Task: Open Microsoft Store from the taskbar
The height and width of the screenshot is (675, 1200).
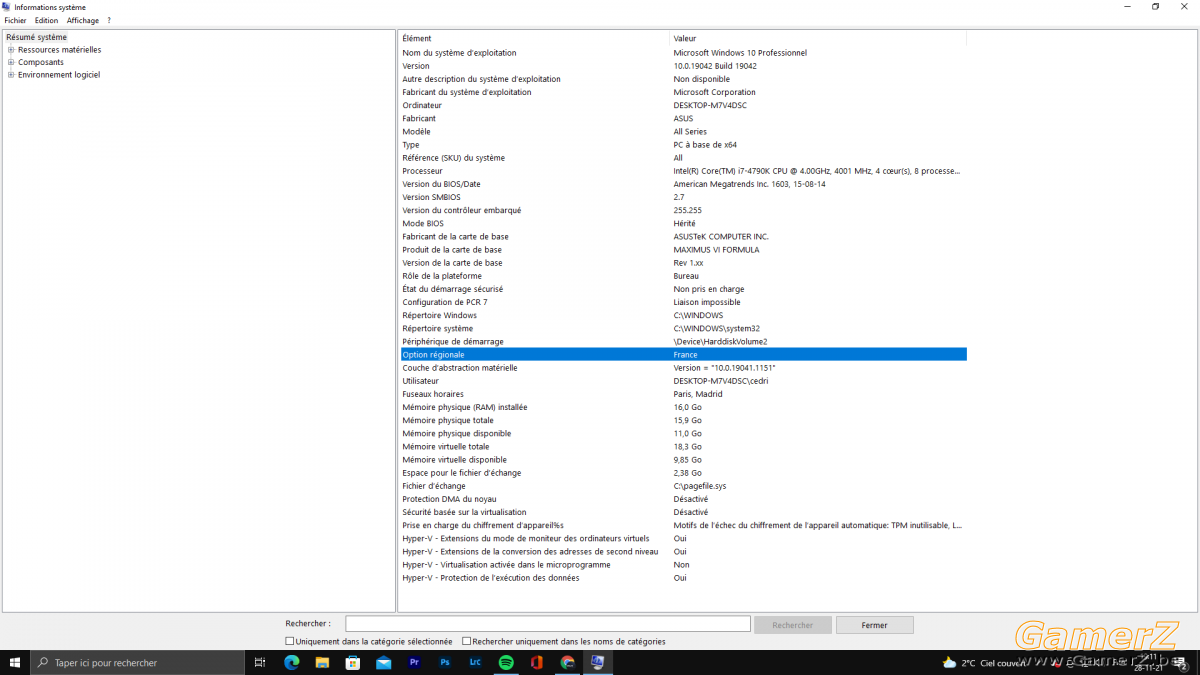Action: click(353, 662)
